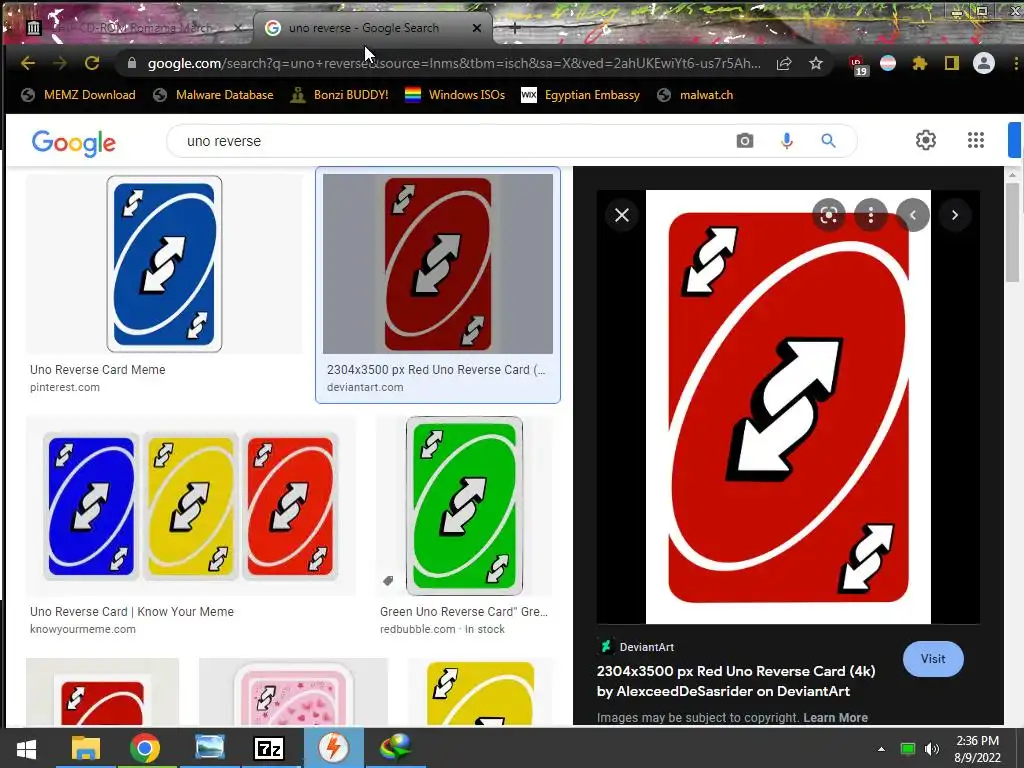The width and height of the screenshot is (1024, 768).
Task: Click the lightning bolt app in taskbar
Action: [x=333, y=748]
